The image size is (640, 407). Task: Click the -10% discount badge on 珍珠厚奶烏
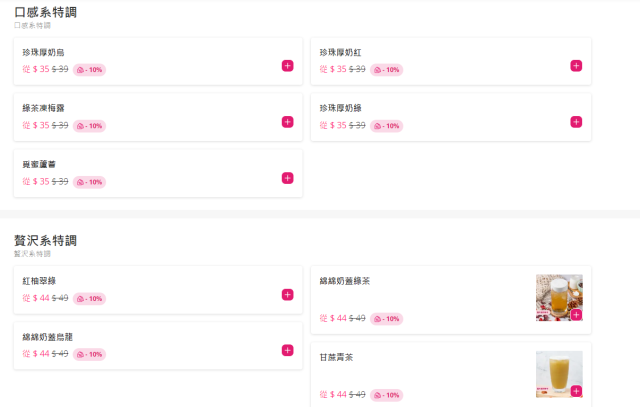click(x=89, y=70)
